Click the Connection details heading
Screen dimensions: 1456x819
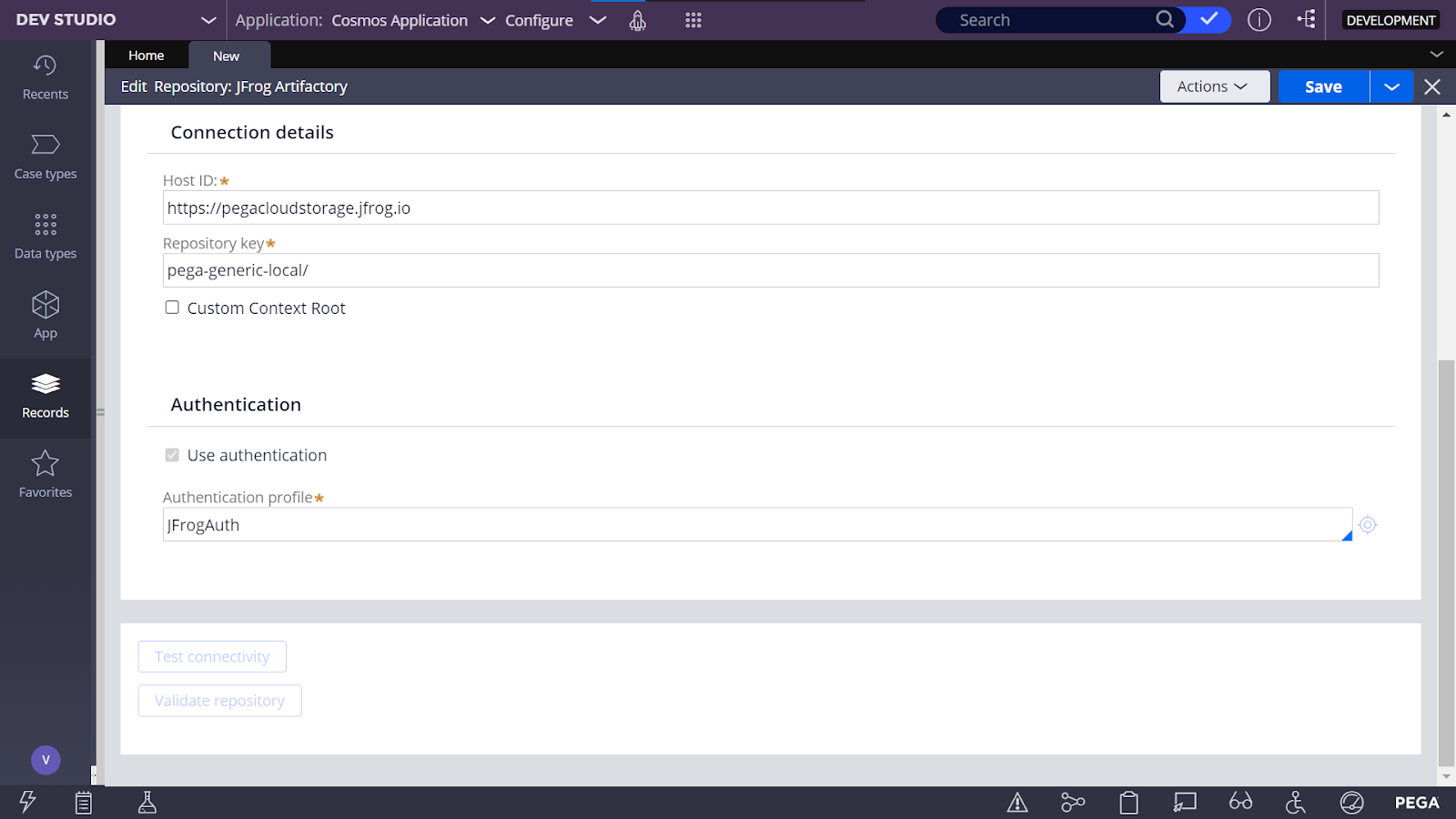(252, 133)
